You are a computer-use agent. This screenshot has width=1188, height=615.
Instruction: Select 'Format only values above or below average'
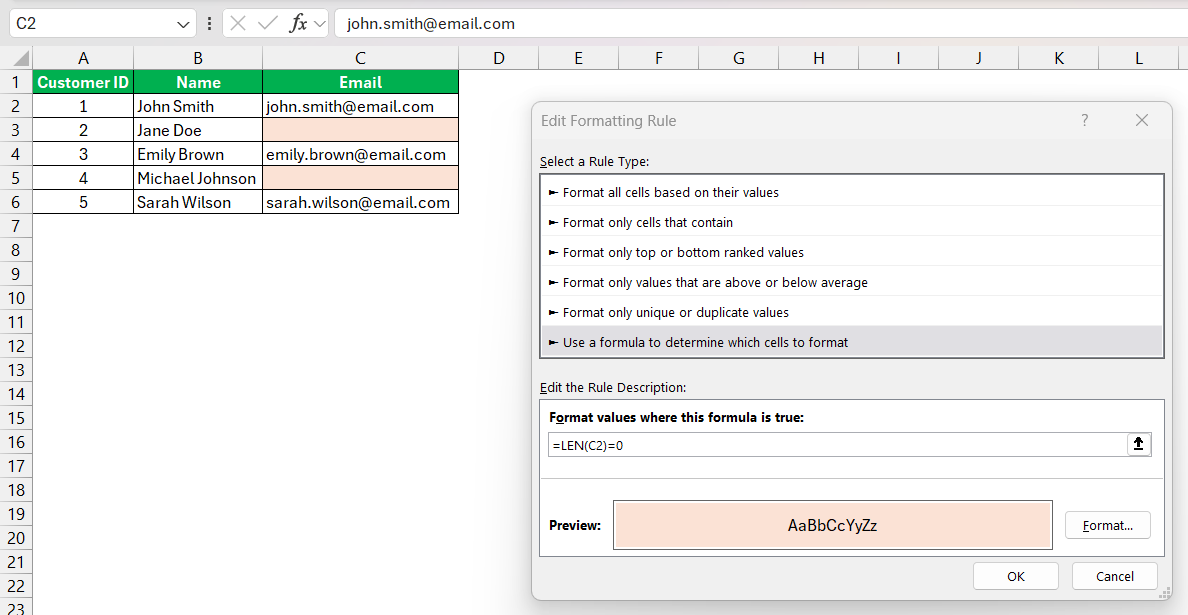click(x=852, y=283)
